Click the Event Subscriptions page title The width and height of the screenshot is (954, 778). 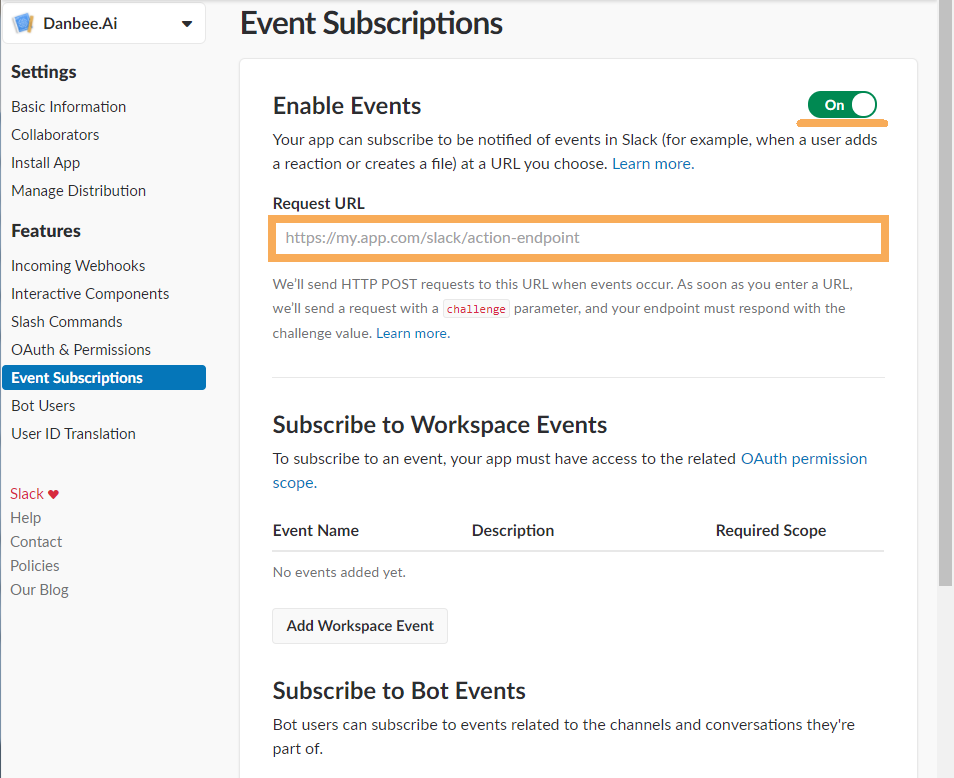(x=372, y=23)
